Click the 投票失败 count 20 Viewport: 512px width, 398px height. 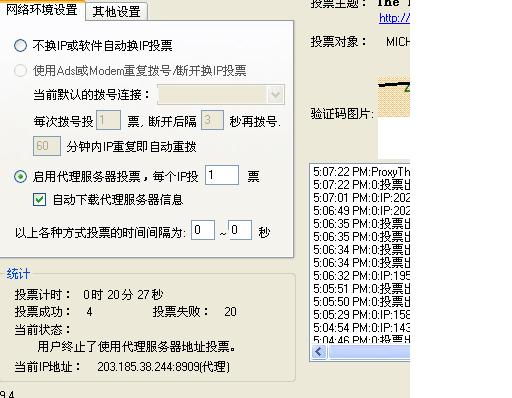[230, 312]
